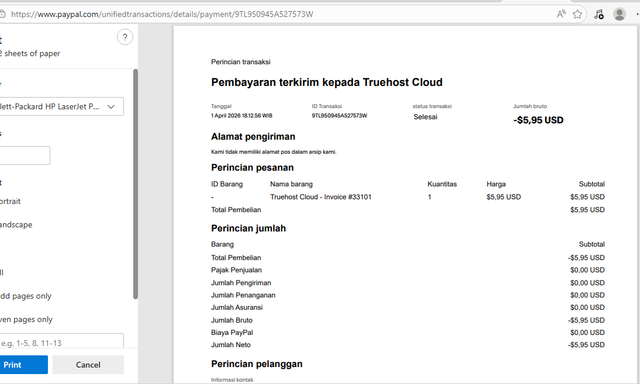The height and width of the screenshot is (384, 640).
Task: Click the 'Jumlah bruto' label above the amount
Action: pyautogui.click(x=530, y=106)
